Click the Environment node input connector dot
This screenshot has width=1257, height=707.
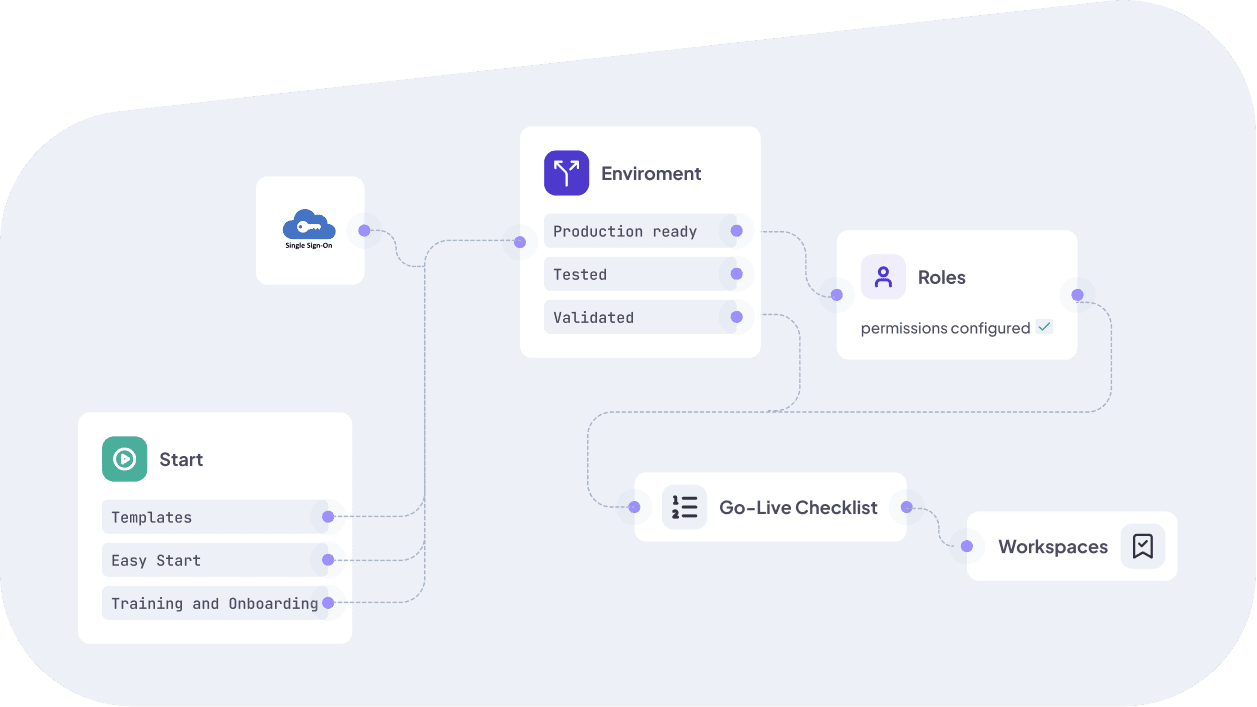click(x=520, y=242)
